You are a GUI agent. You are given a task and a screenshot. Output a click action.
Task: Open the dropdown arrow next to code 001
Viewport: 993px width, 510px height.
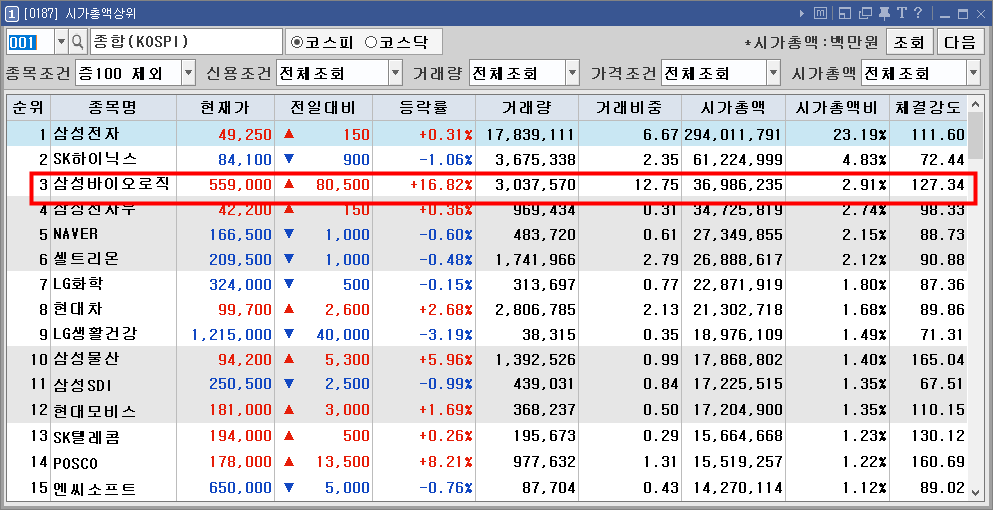[x=61, y=42]
